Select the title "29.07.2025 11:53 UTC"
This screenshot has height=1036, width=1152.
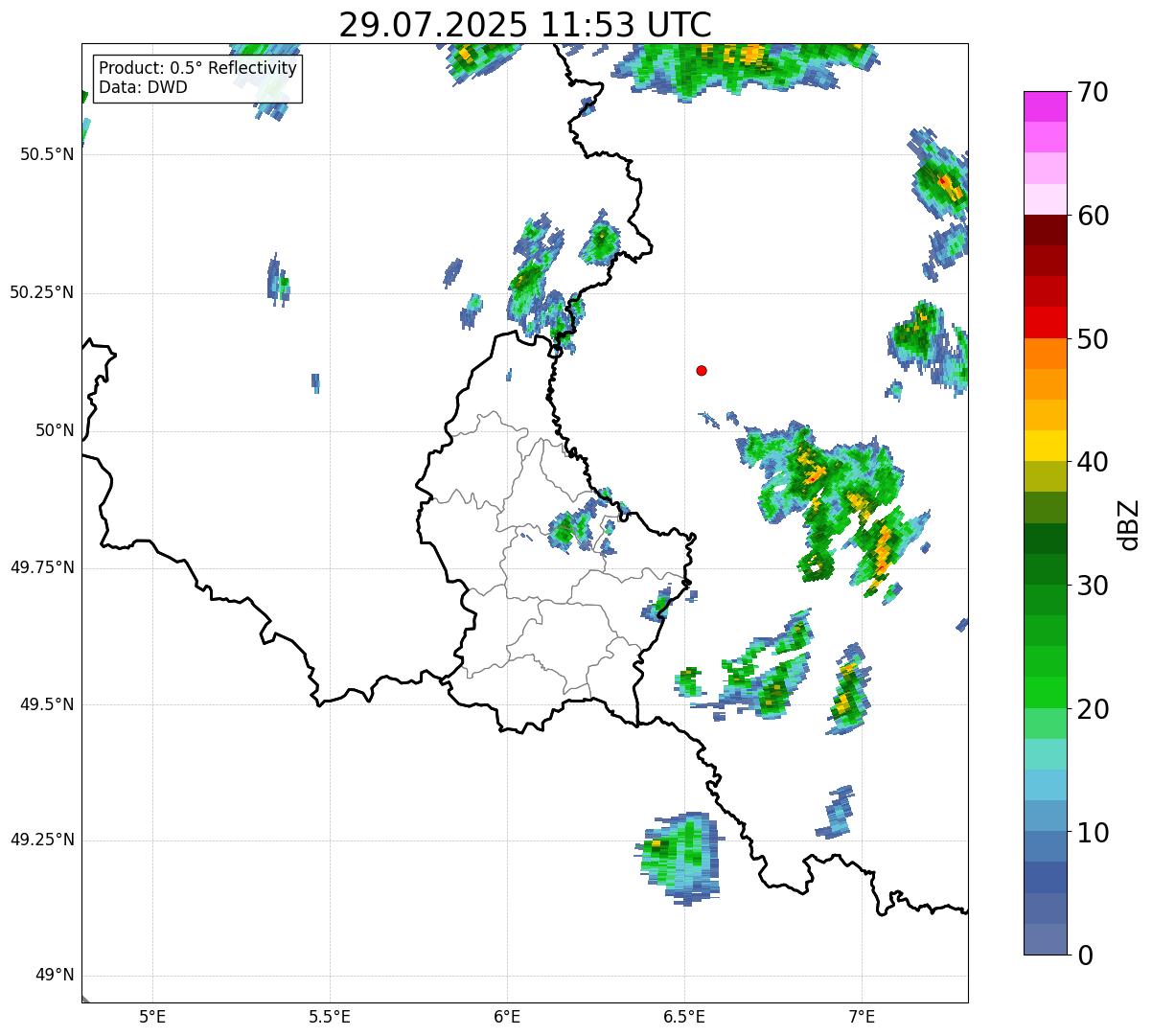[x=525, y=25]
